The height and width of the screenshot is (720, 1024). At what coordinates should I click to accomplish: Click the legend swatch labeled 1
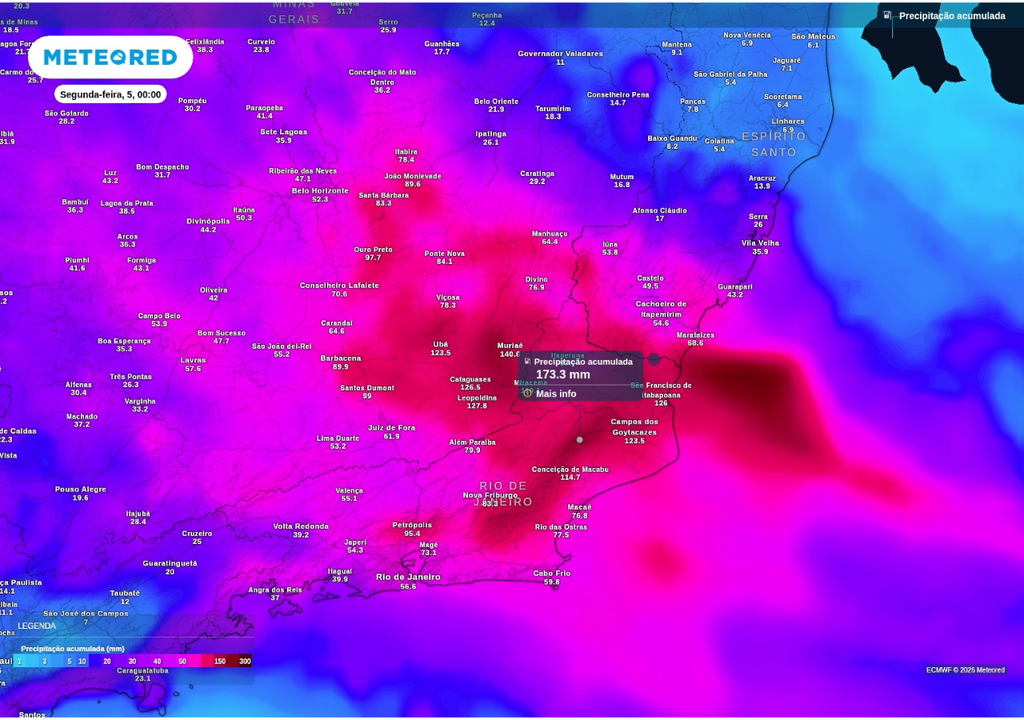[20, 661]
